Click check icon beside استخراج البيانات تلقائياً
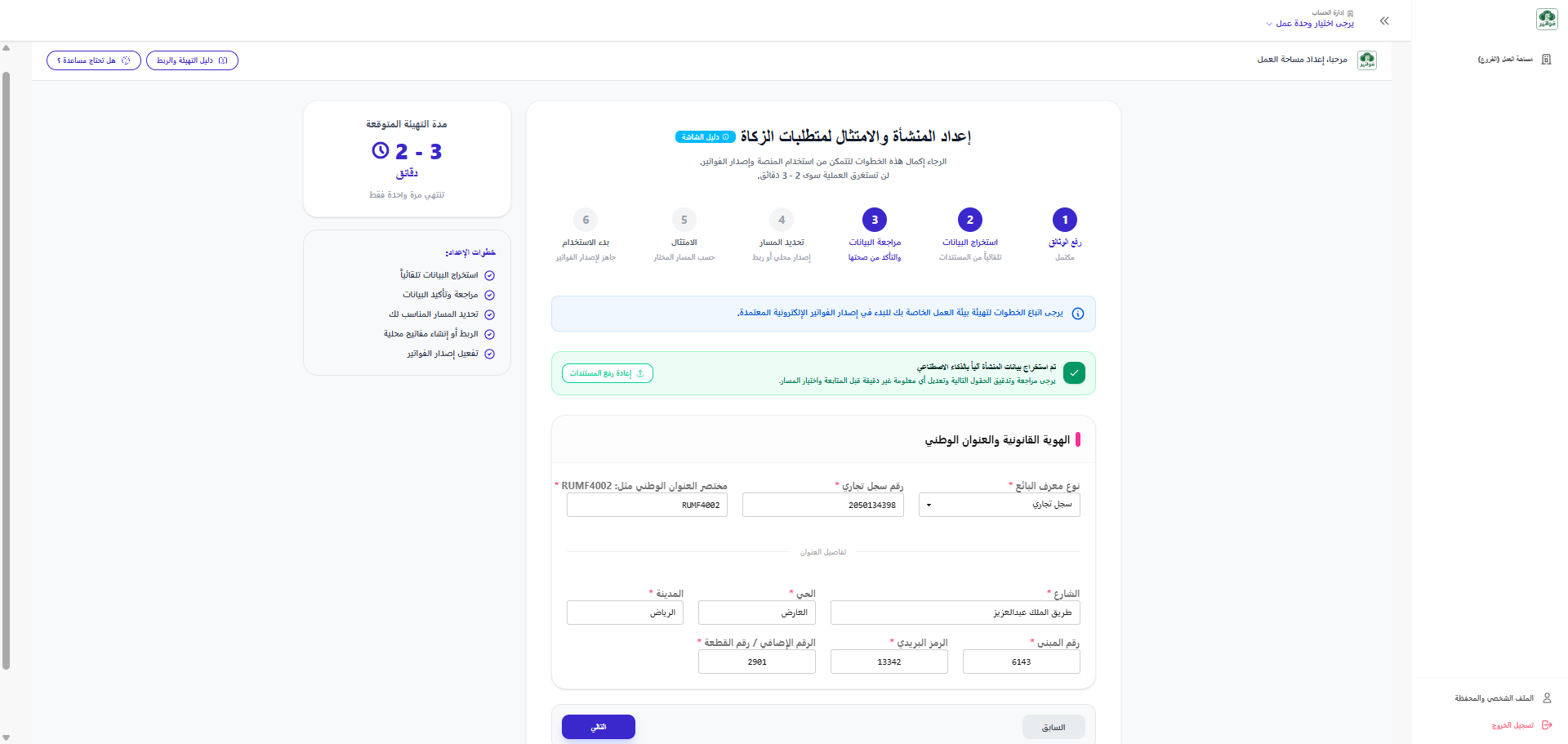Screen dimensions: 1568x744 pos(490,276)
